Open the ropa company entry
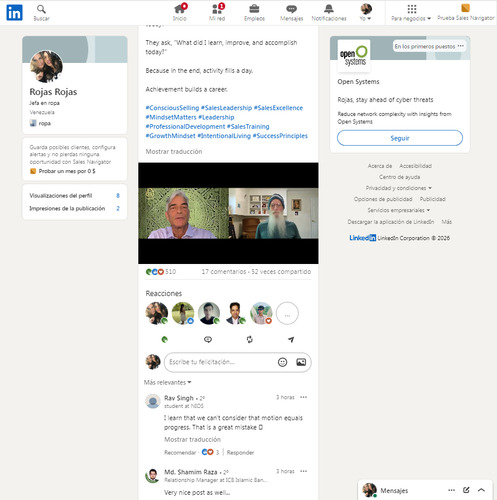The height and width of the screenshot is (500, 497). pyautogui.click(x=40, y=123)
